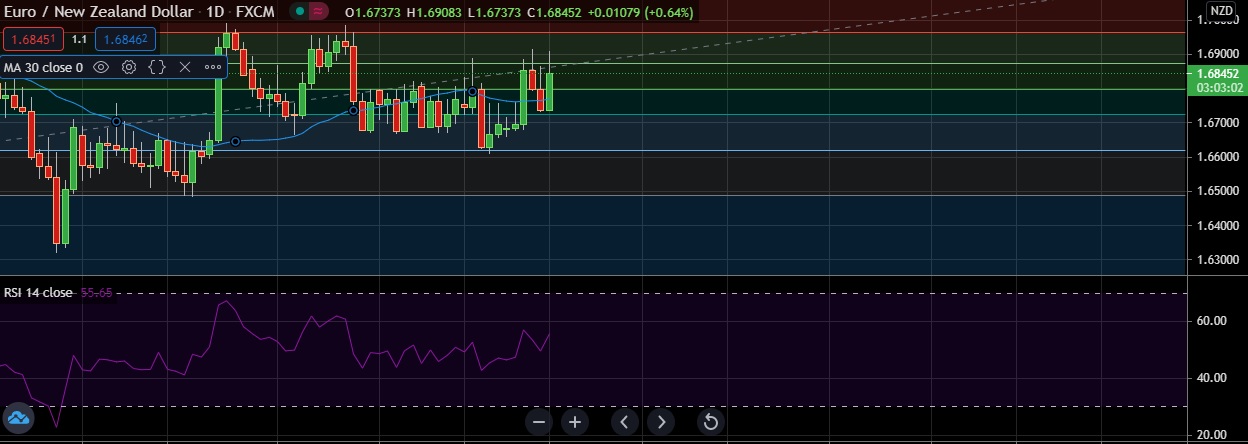Zoom out the chart with minus button

pyautogui.click(x=539, y=422)
